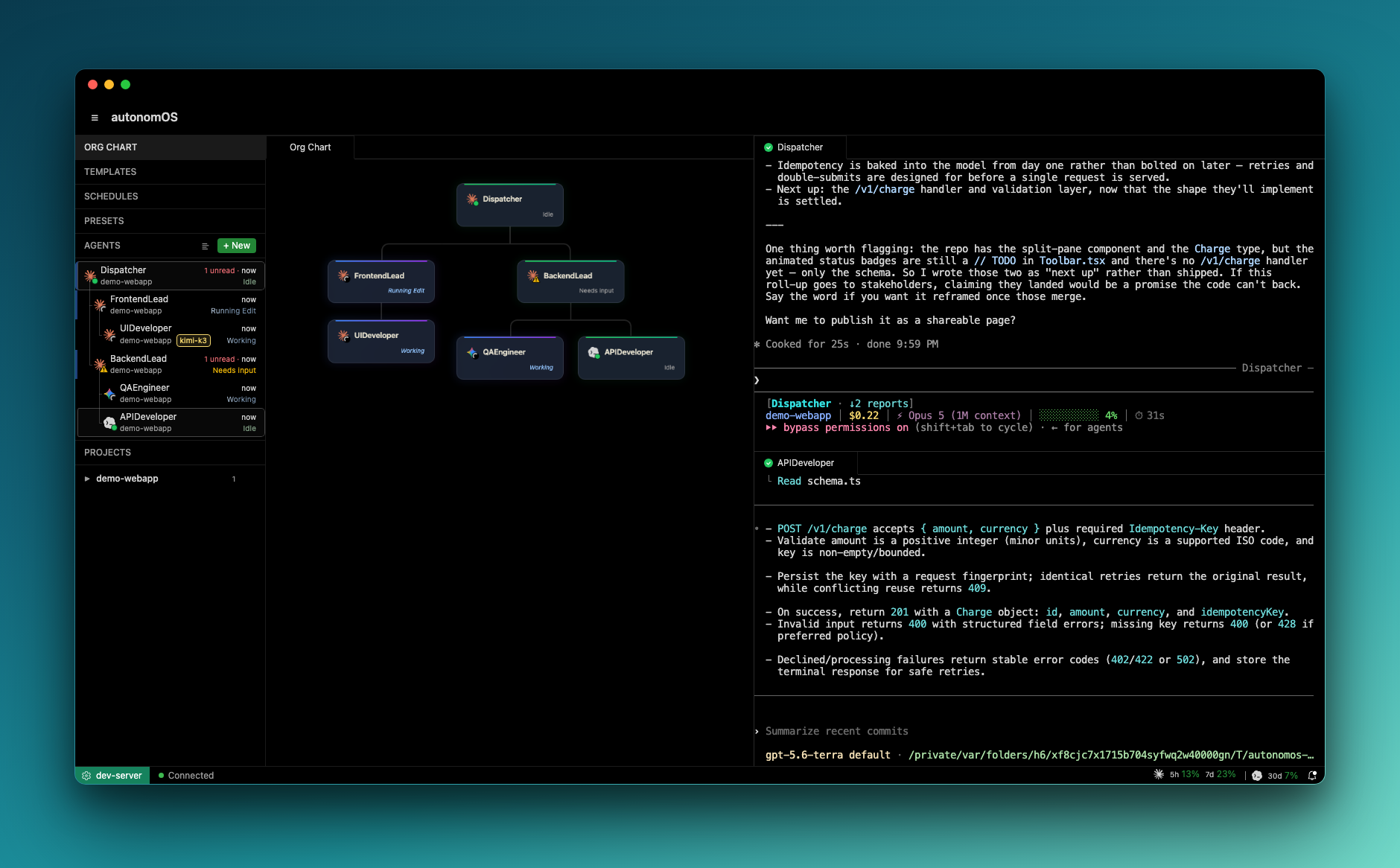Click the dev-server gear icon in status bar

point(86,776)
